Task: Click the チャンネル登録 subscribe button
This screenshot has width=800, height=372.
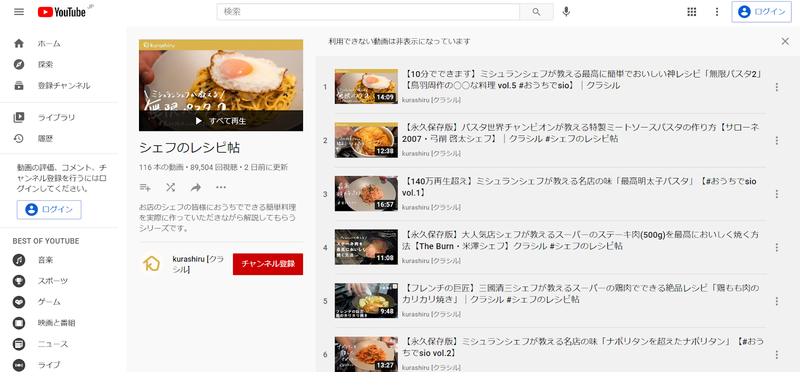Action: coord(268,264)
